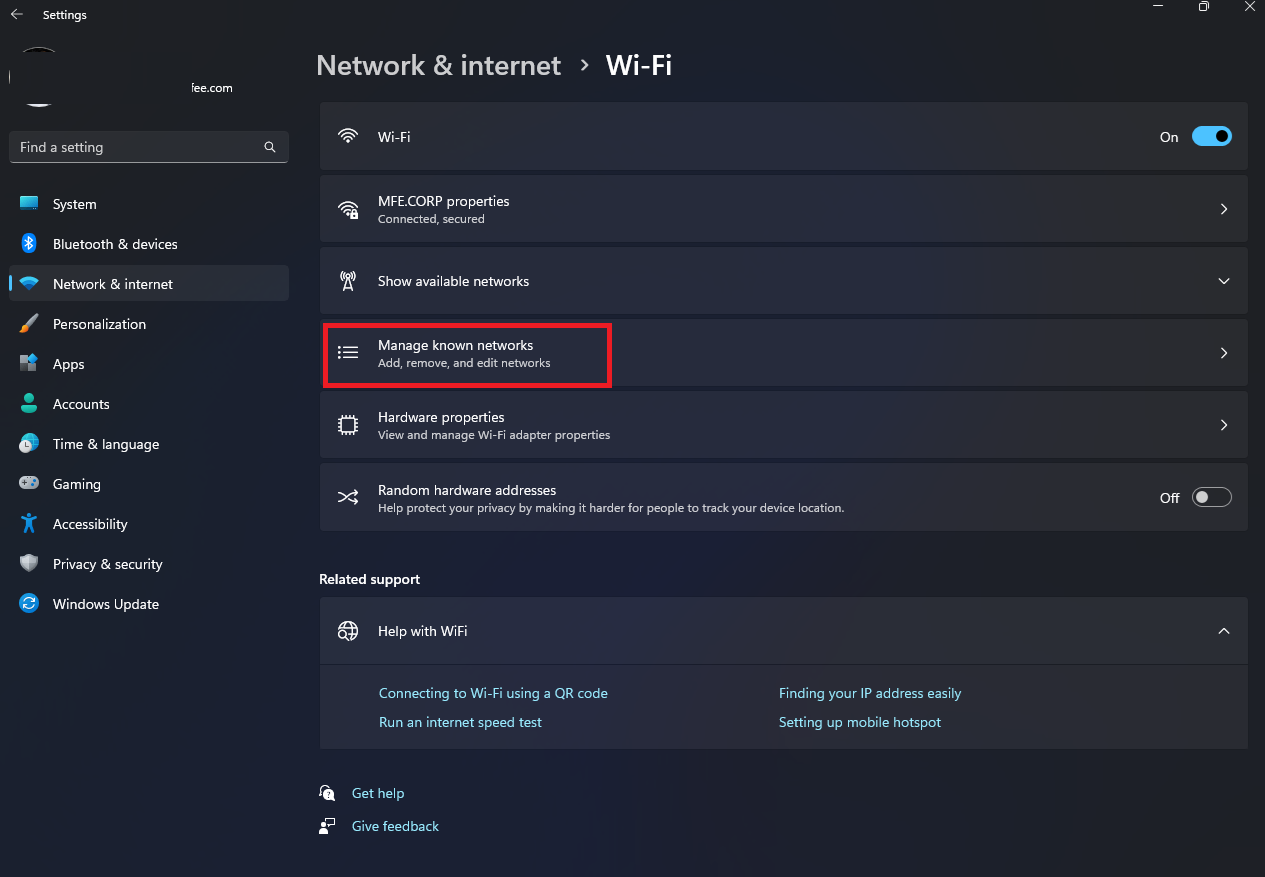The width and height of the screenshot is (1265, 877).
Task: Click the Privacy & security shield icon
Action: (29, 564)
